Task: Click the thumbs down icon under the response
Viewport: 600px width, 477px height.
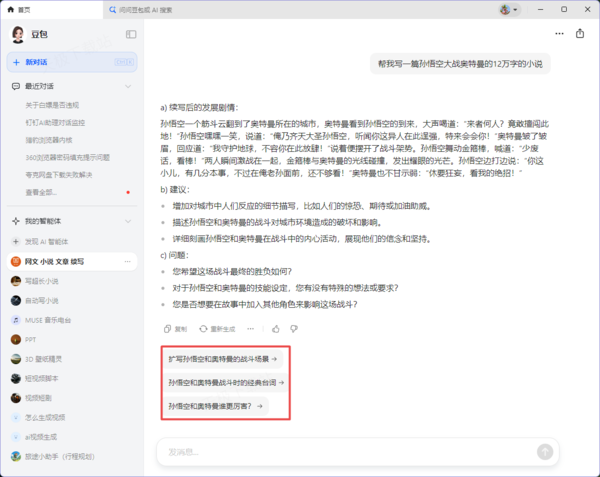Action: click(x=293, y=328)
